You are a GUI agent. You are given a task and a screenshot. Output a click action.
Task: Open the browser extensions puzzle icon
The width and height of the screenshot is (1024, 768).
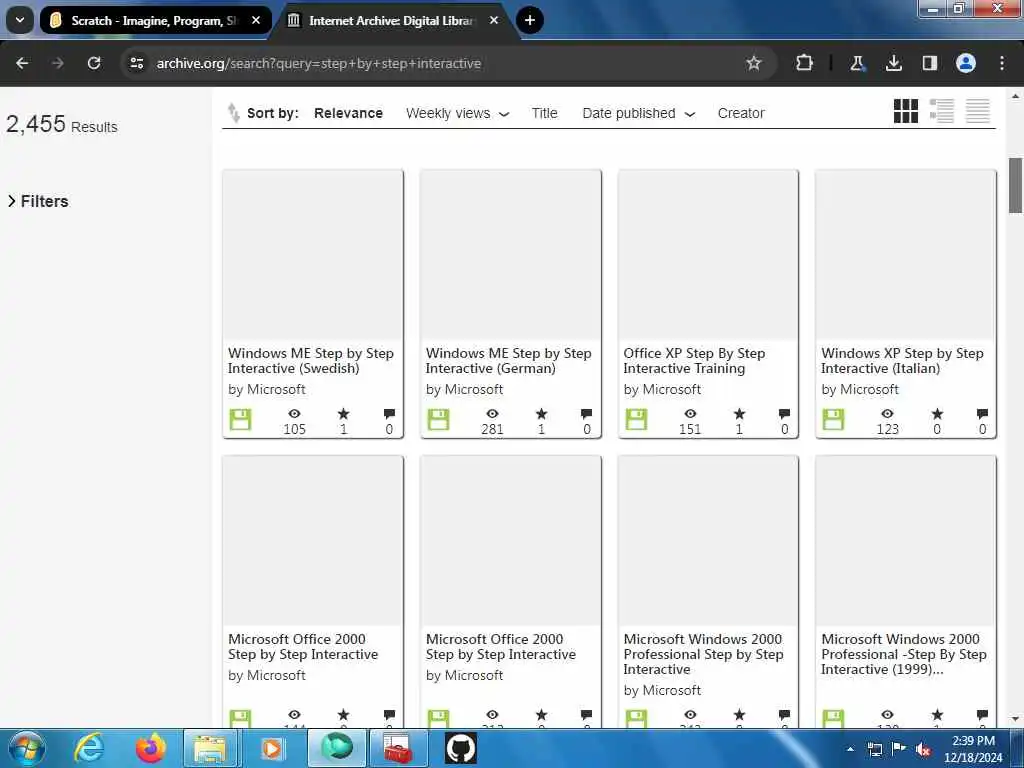coord(804,63)
